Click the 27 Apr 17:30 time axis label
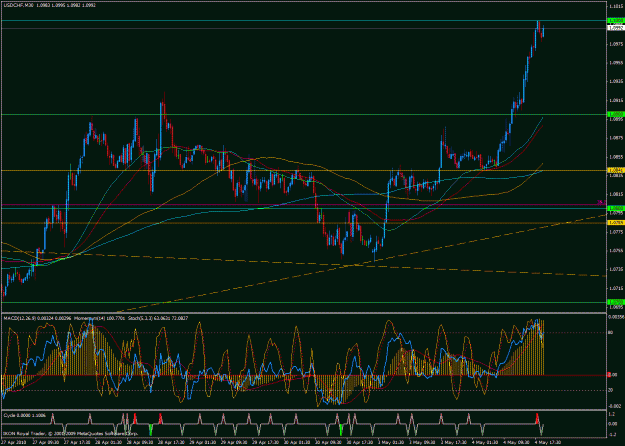Viewport: 625px width, 446px height. (75, 442)
